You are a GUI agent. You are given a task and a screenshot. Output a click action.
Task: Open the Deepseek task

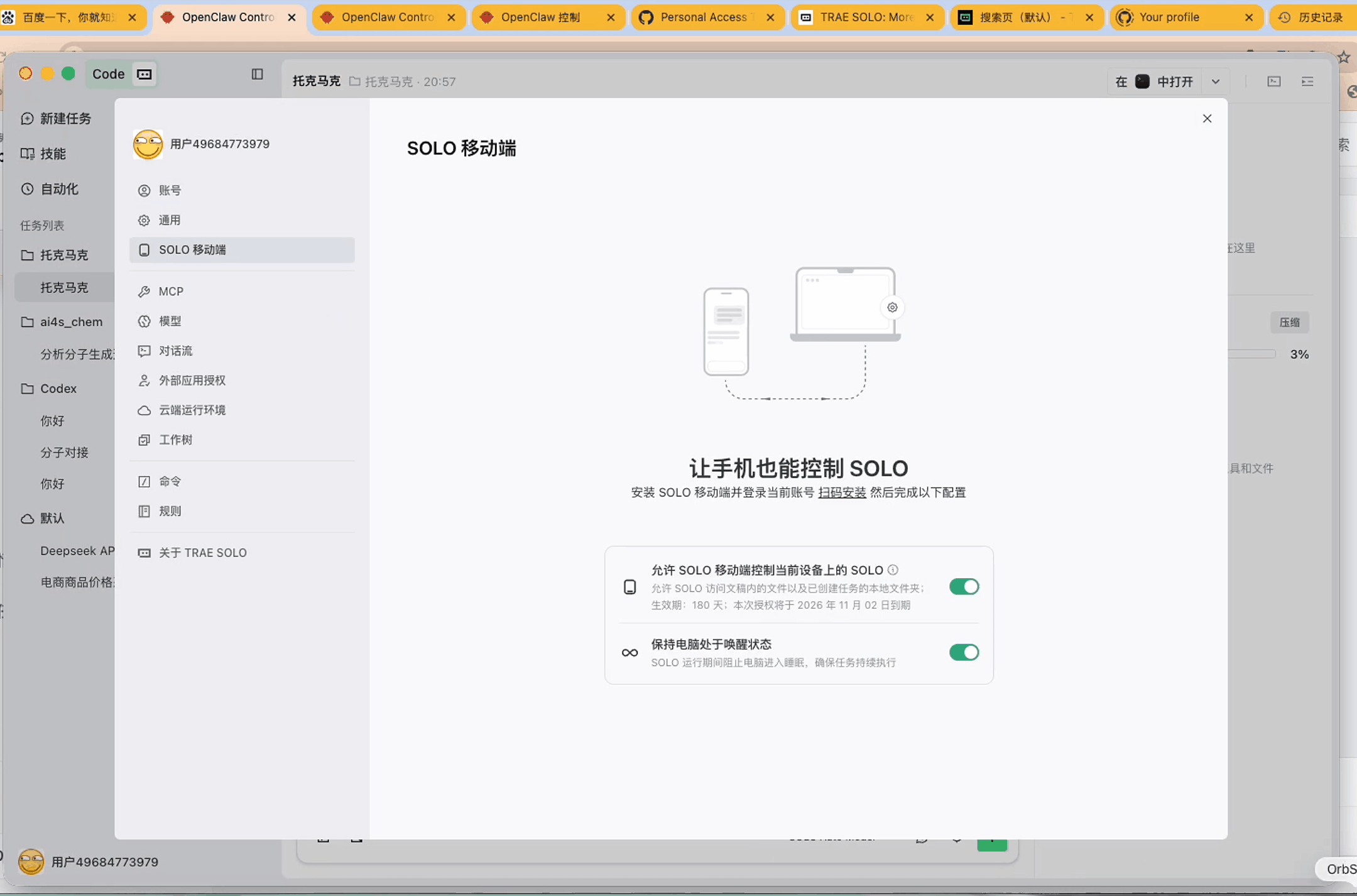tap(77, 551)
